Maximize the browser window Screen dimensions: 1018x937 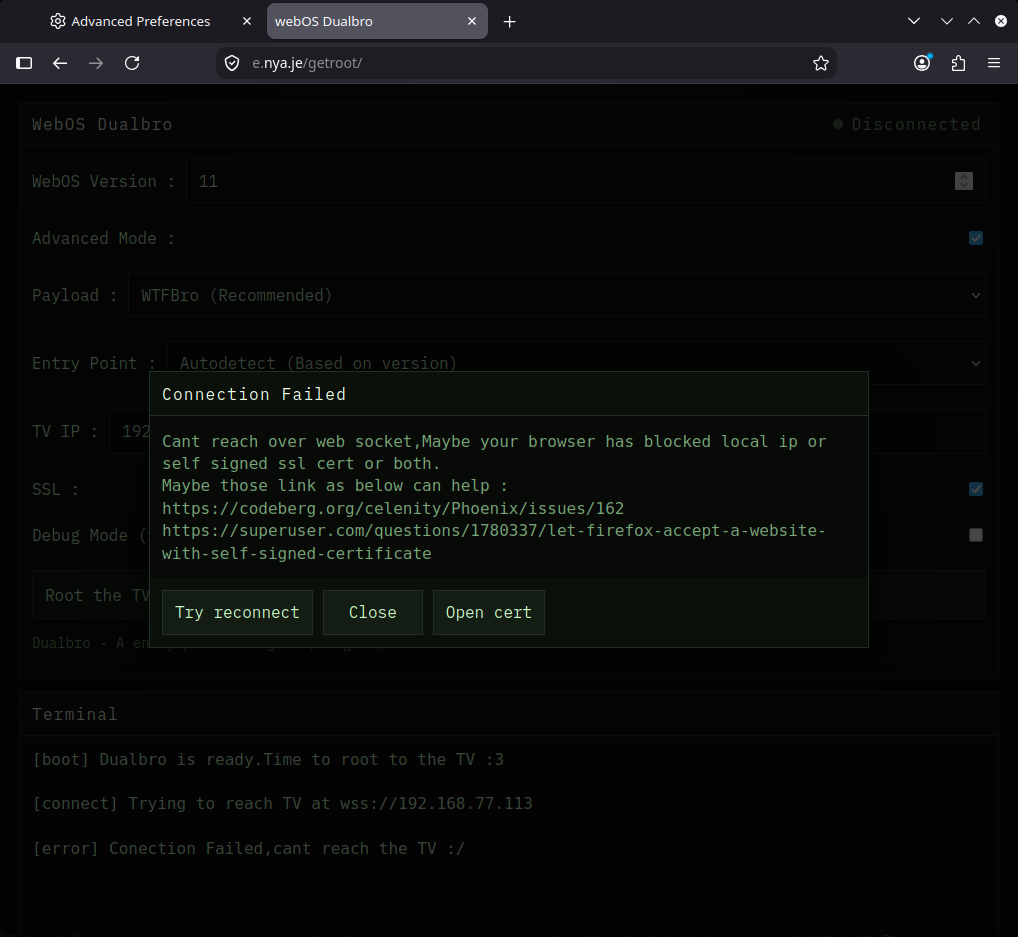click(974, 21)
